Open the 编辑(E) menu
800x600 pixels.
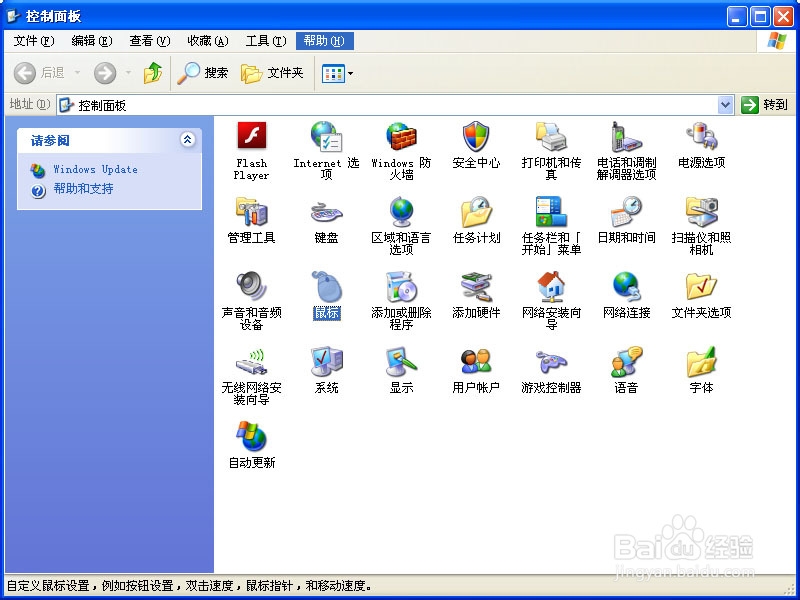[x=92, y=41]
